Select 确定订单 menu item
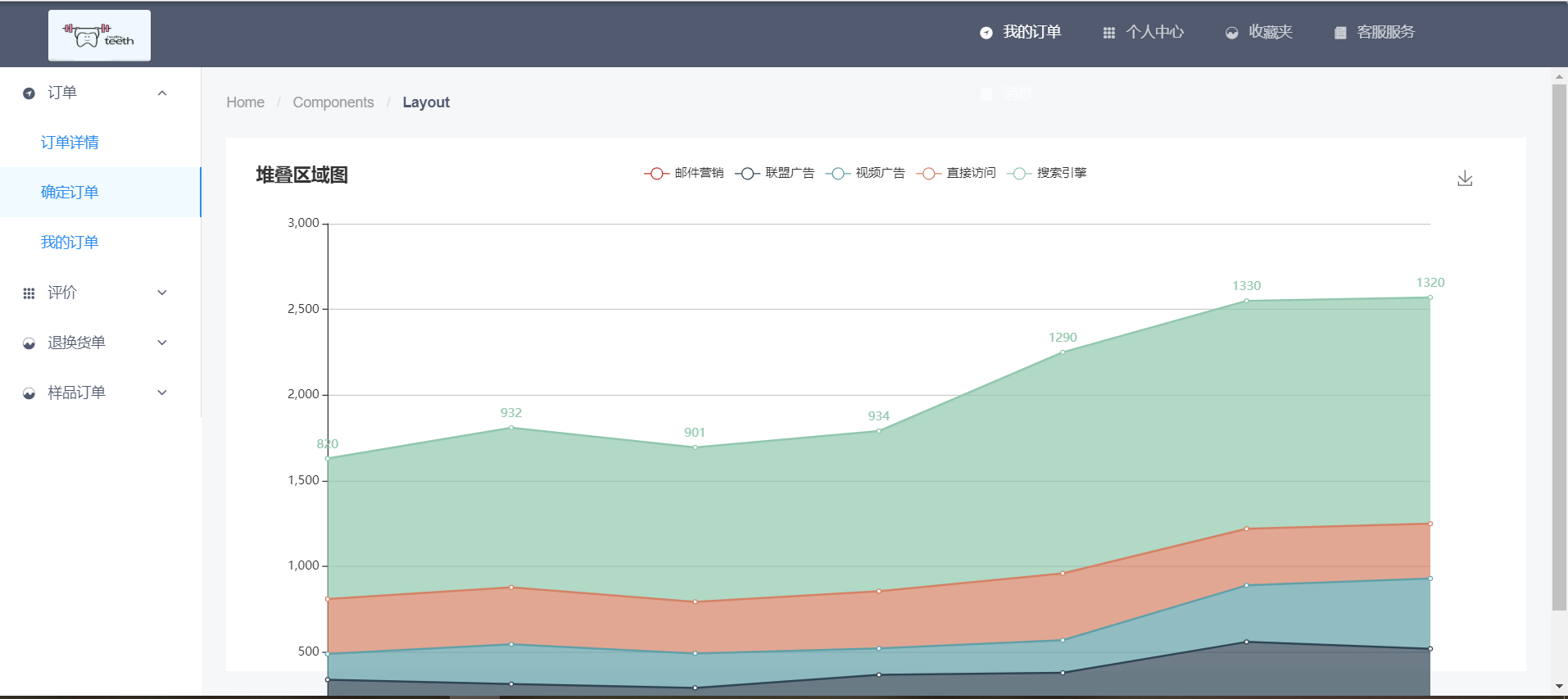 click(x=100, y=193)
